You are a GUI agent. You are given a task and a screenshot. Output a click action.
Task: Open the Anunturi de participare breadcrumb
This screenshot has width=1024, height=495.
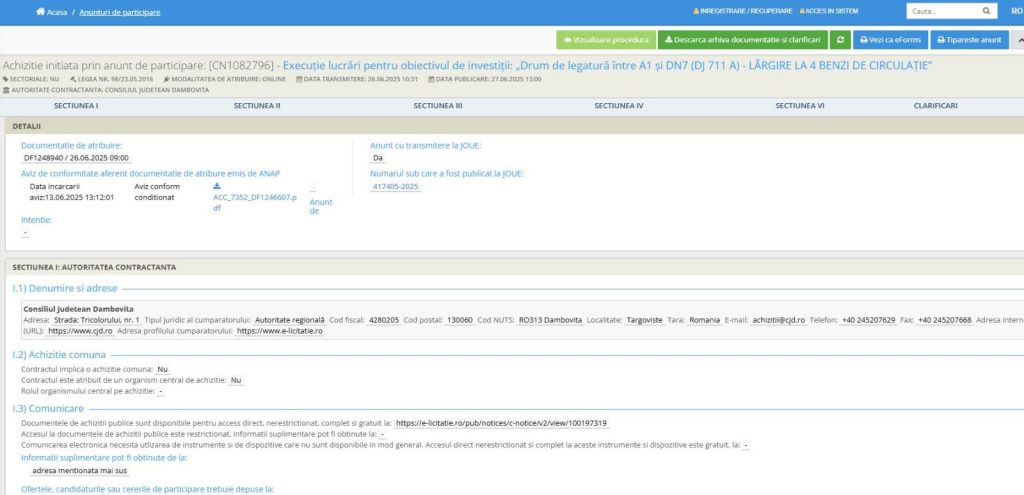click(120, 12)
